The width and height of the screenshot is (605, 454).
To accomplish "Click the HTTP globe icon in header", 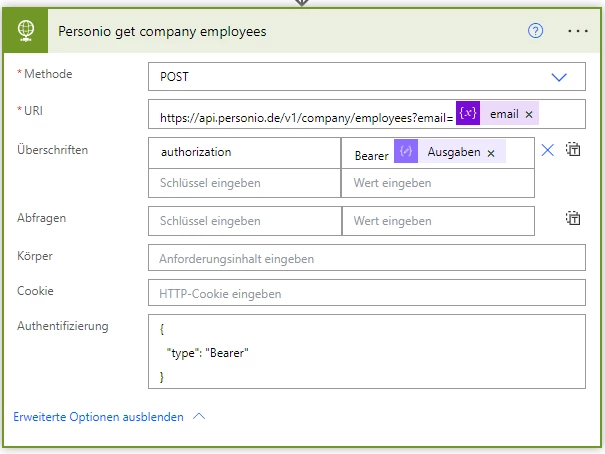I will [25, 31].
